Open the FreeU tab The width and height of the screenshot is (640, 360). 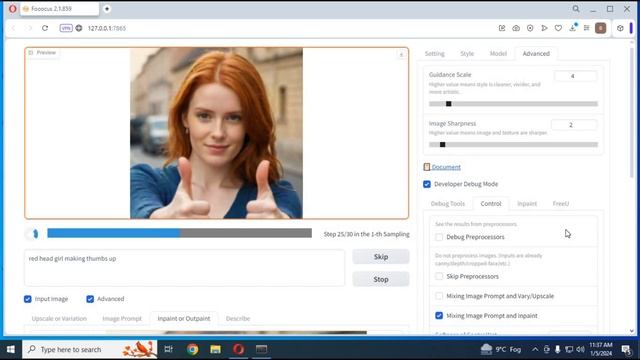pos(561,204)
